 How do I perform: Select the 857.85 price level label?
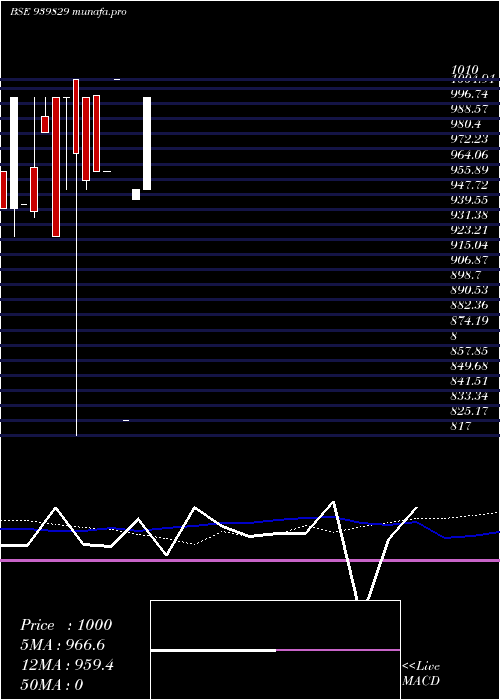coord(469,351)
